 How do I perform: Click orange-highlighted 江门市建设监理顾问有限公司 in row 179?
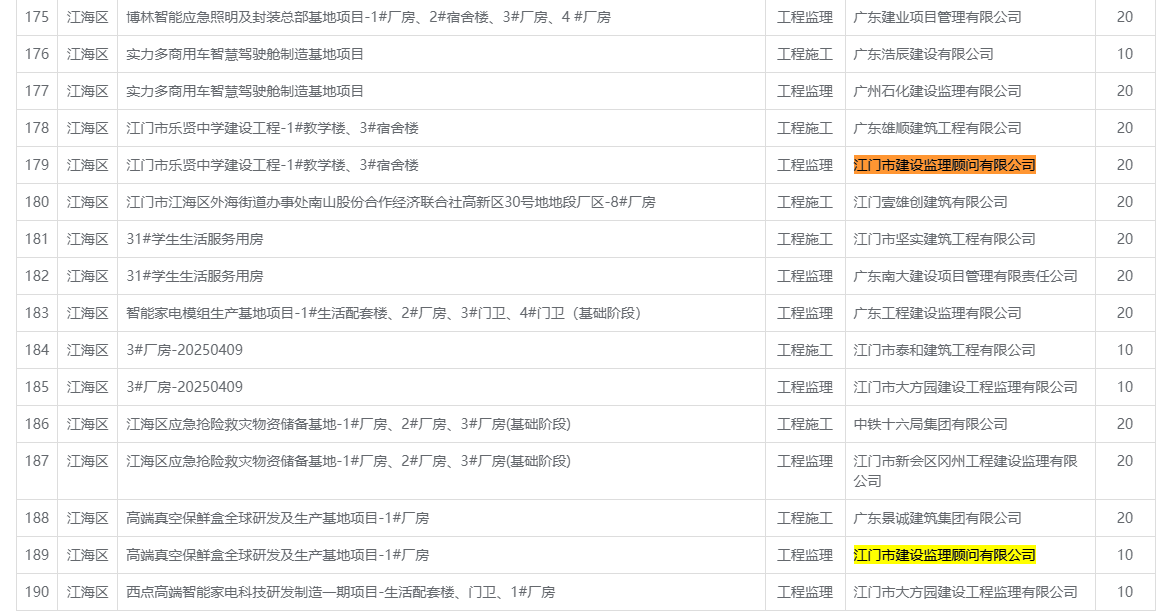944,165
